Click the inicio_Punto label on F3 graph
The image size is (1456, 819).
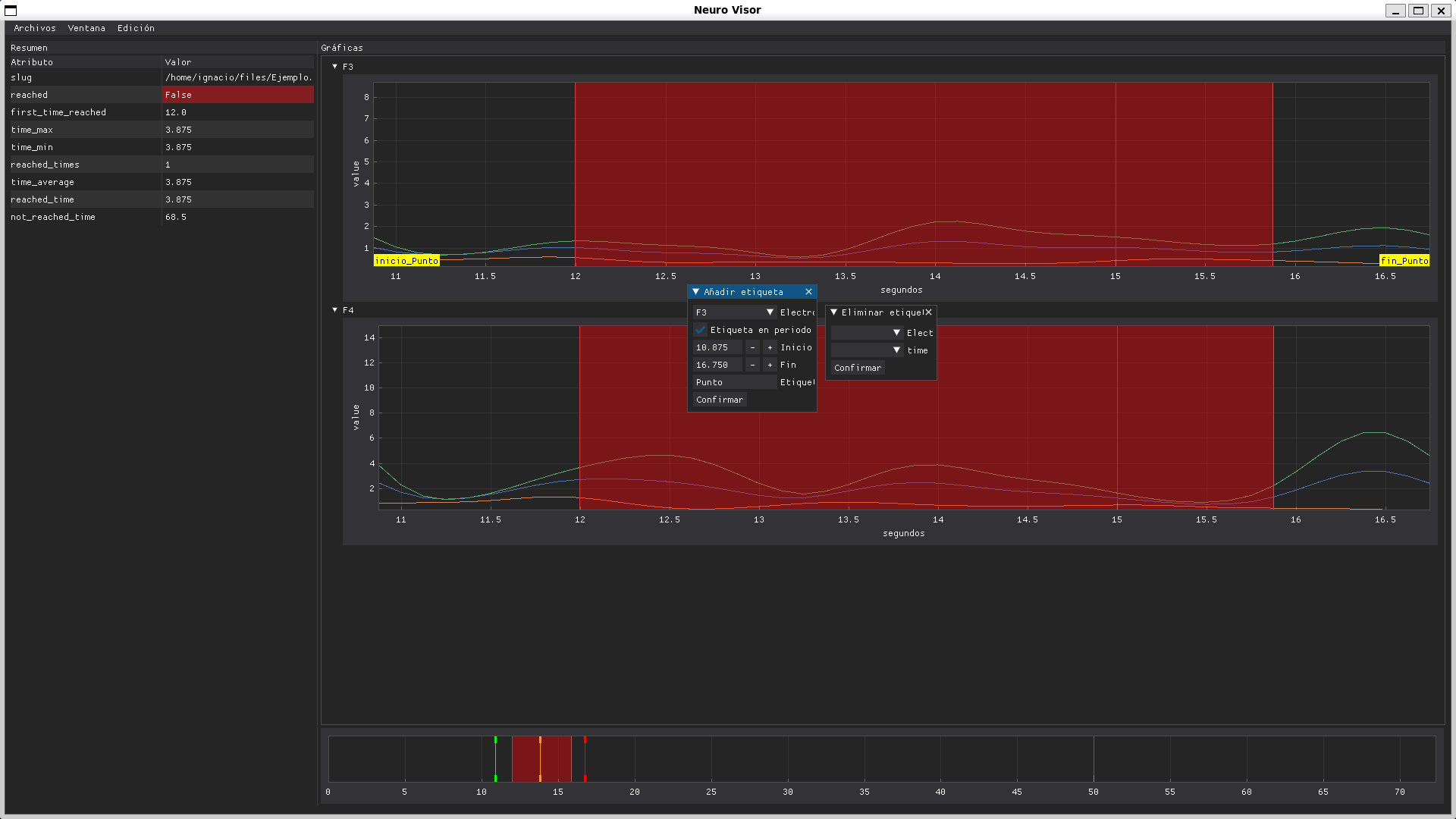[406, 261]
